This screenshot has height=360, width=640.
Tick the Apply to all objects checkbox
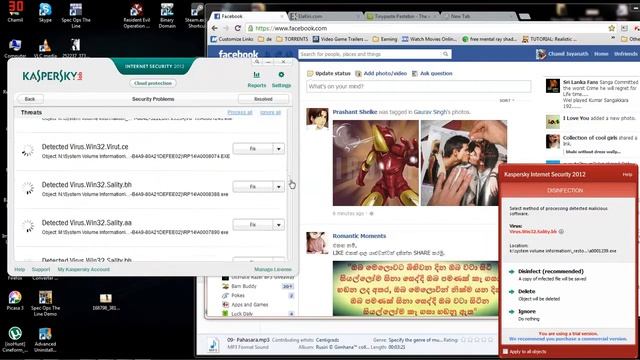(505, 351)
